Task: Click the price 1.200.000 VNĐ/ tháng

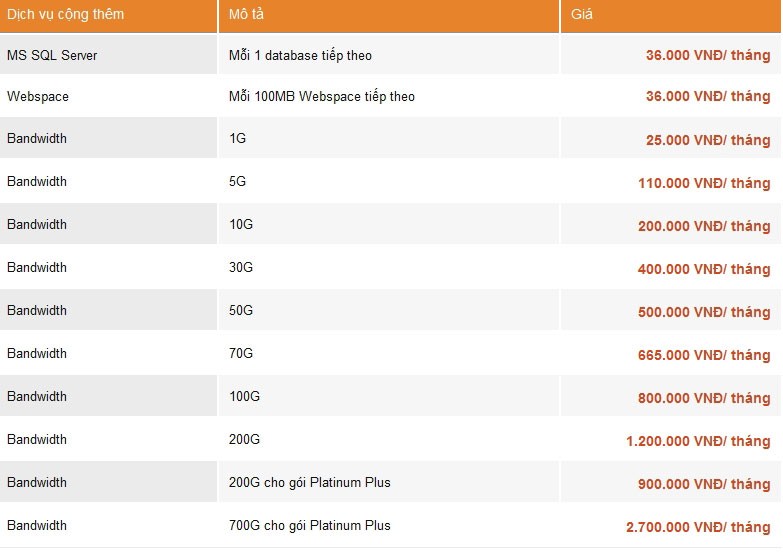Action: [x=698, y=441]
